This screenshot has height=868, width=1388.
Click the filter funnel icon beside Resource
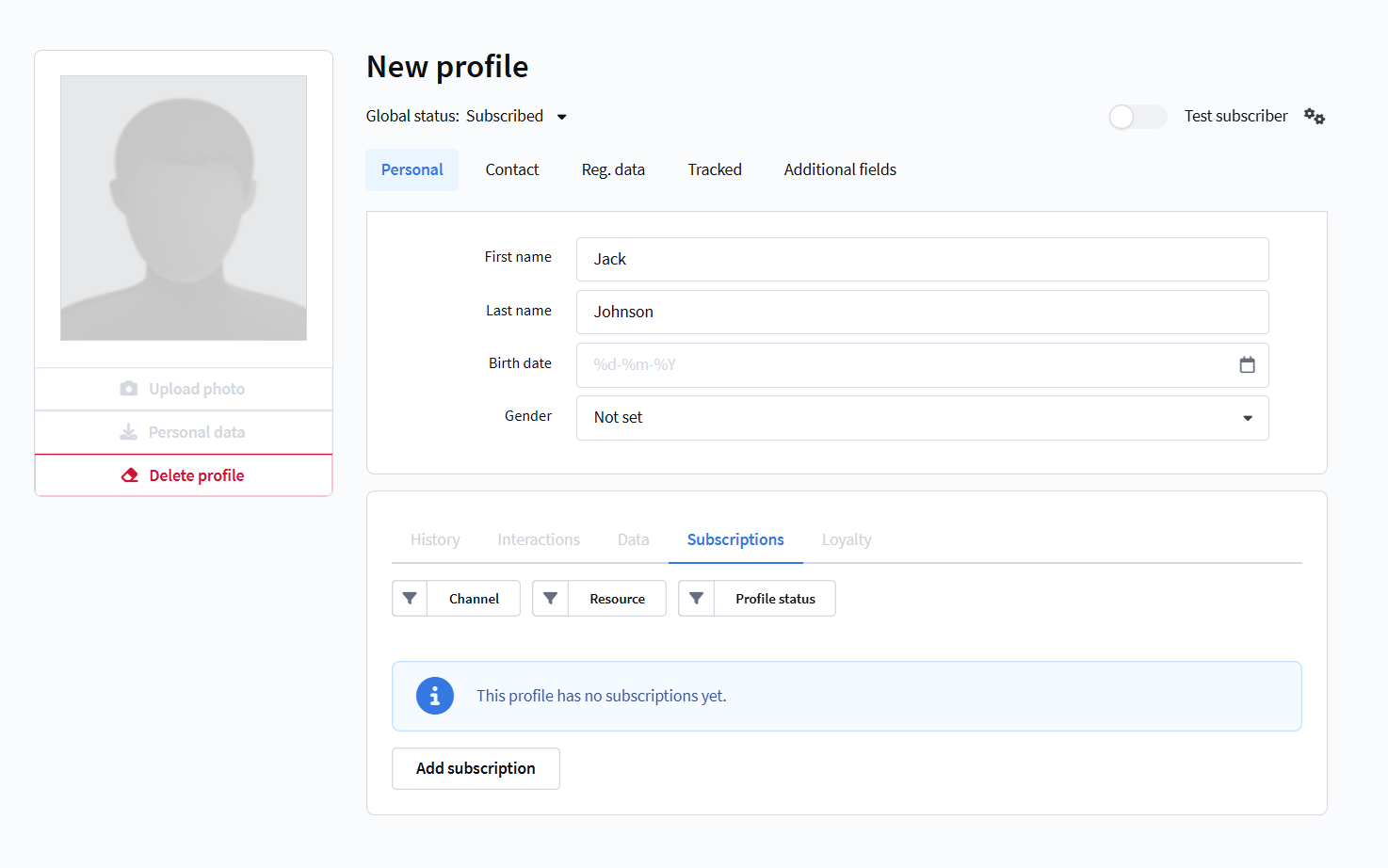551,599
